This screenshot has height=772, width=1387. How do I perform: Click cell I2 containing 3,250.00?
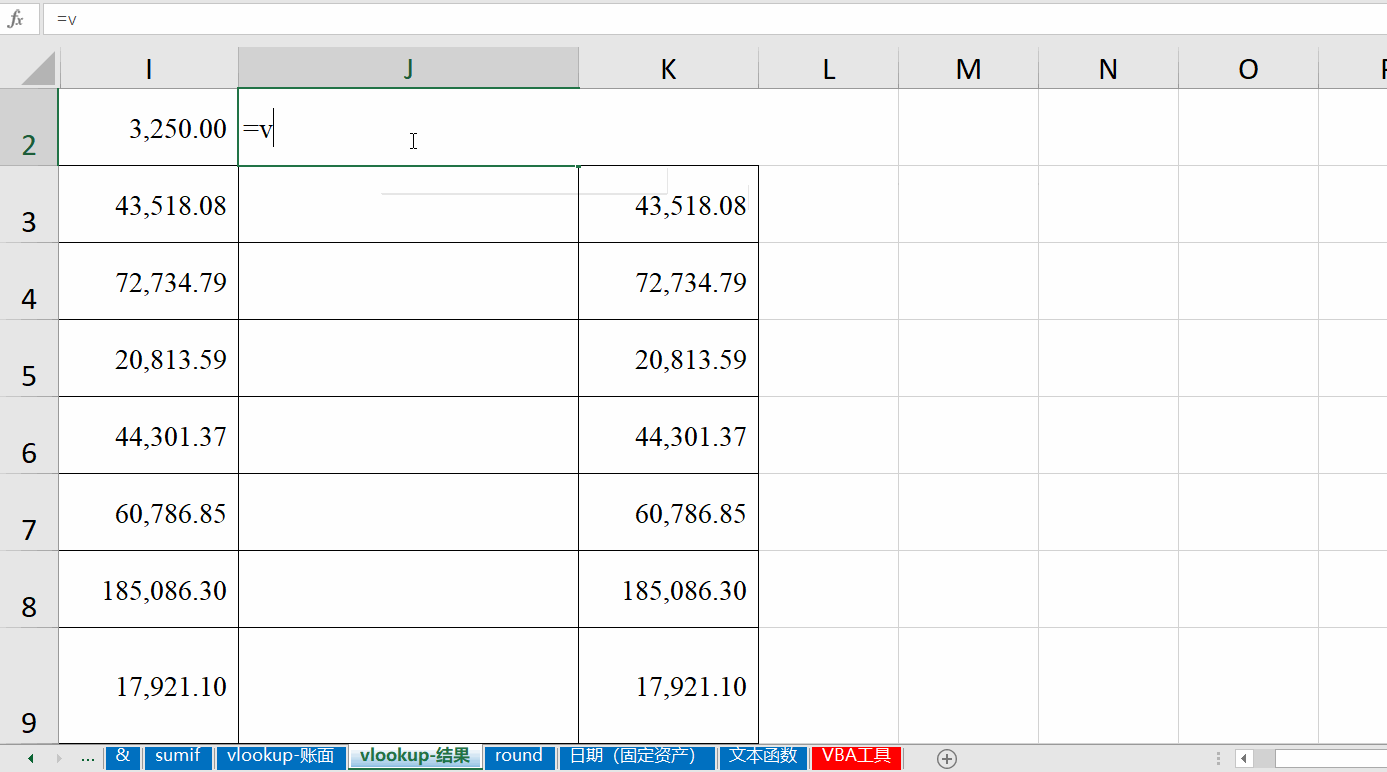click(x=149, y=127)
